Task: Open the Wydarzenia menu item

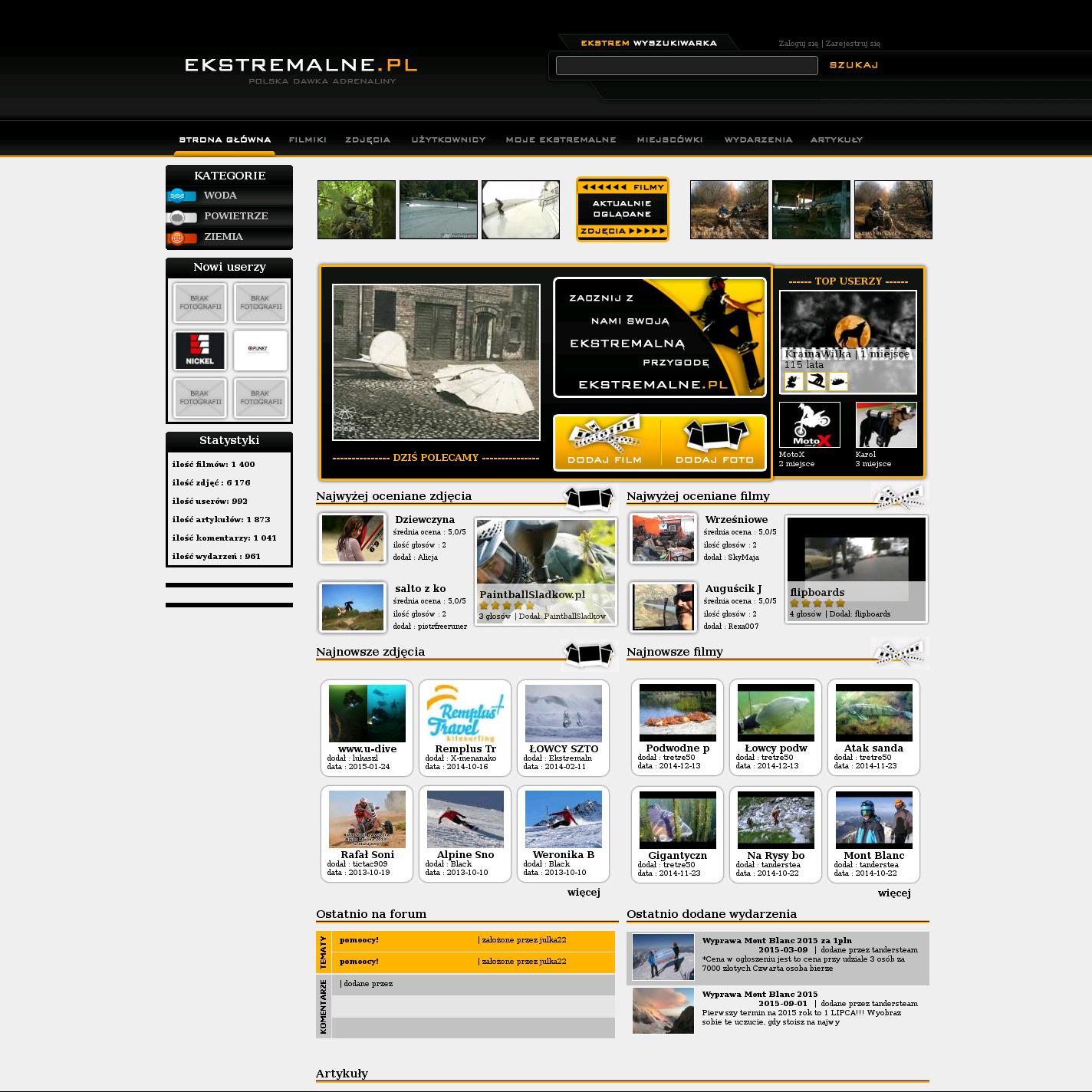Action: [x=758, y=140]
